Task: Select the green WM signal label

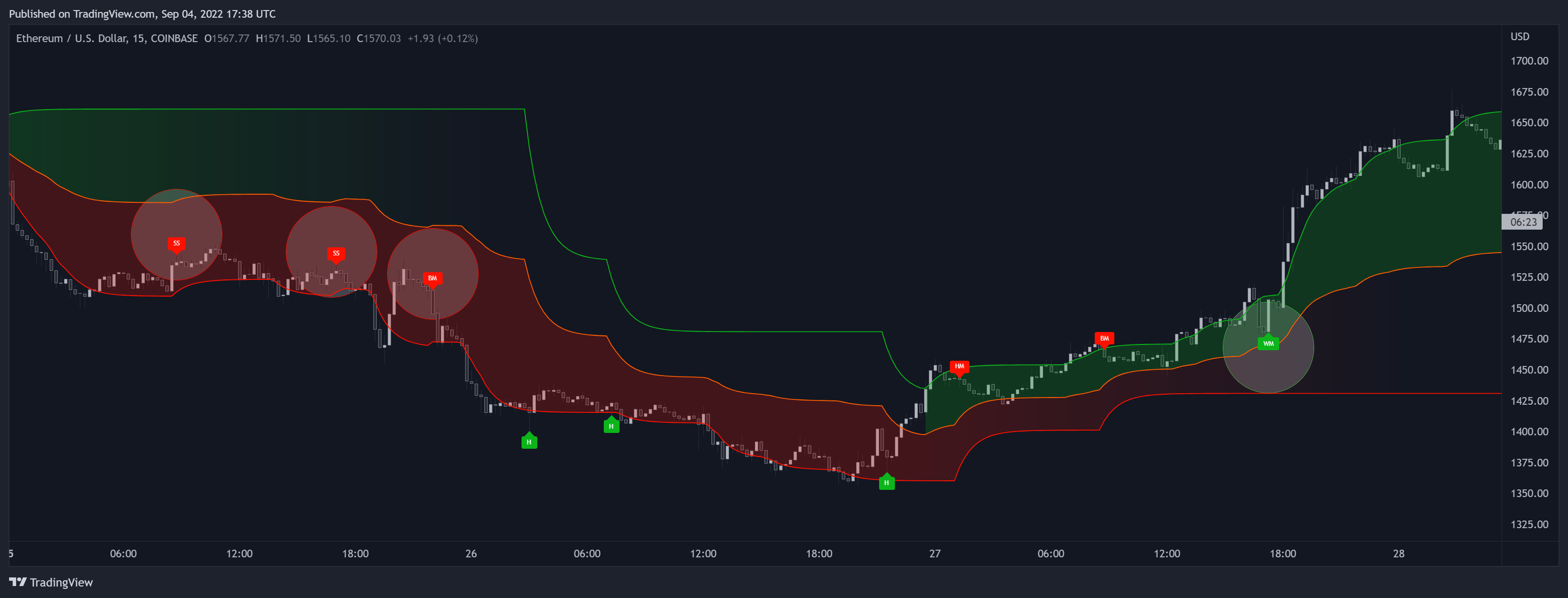Action: 1268,343
